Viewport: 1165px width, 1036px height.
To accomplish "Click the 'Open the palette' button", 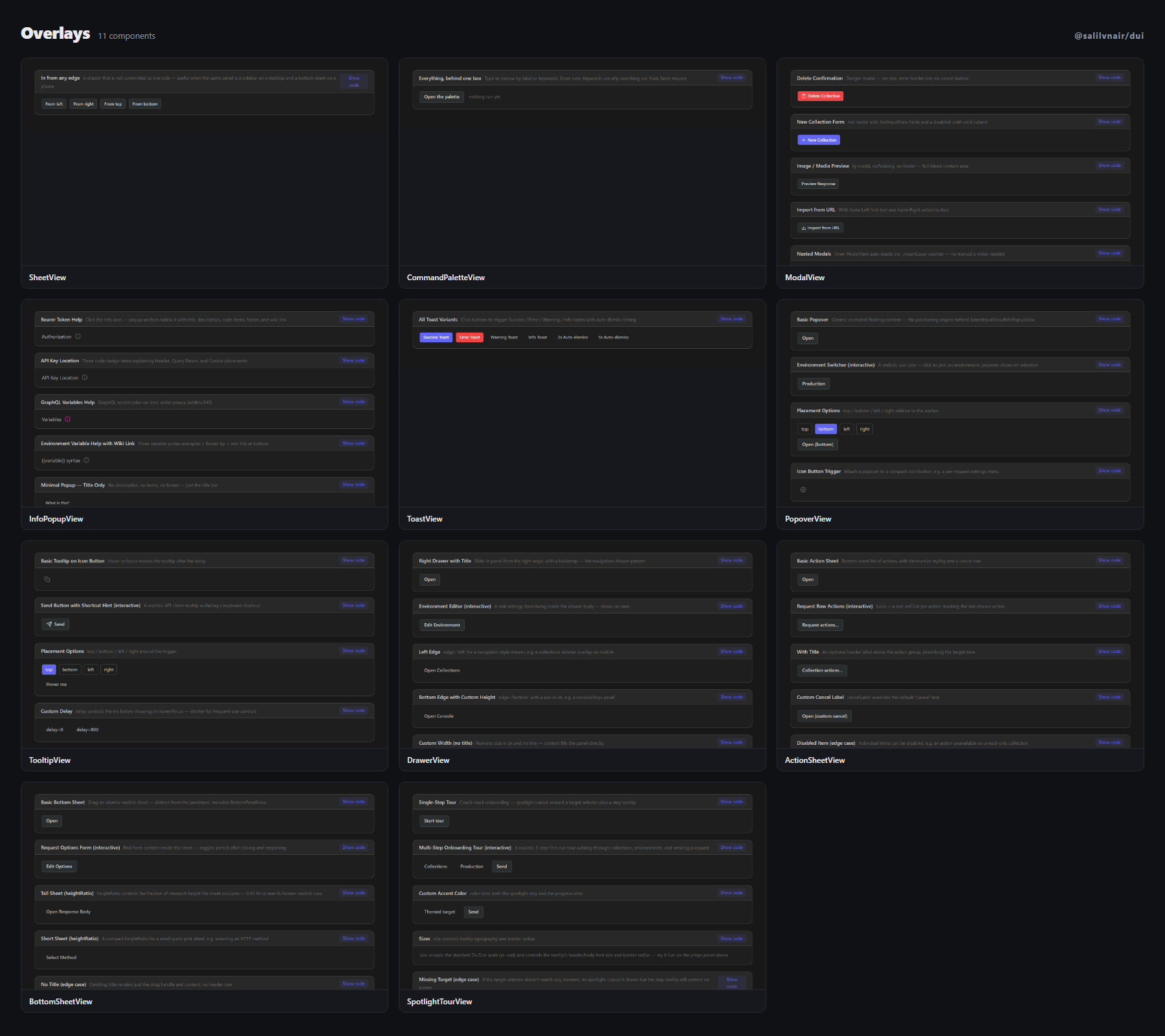I will (441, 97).
